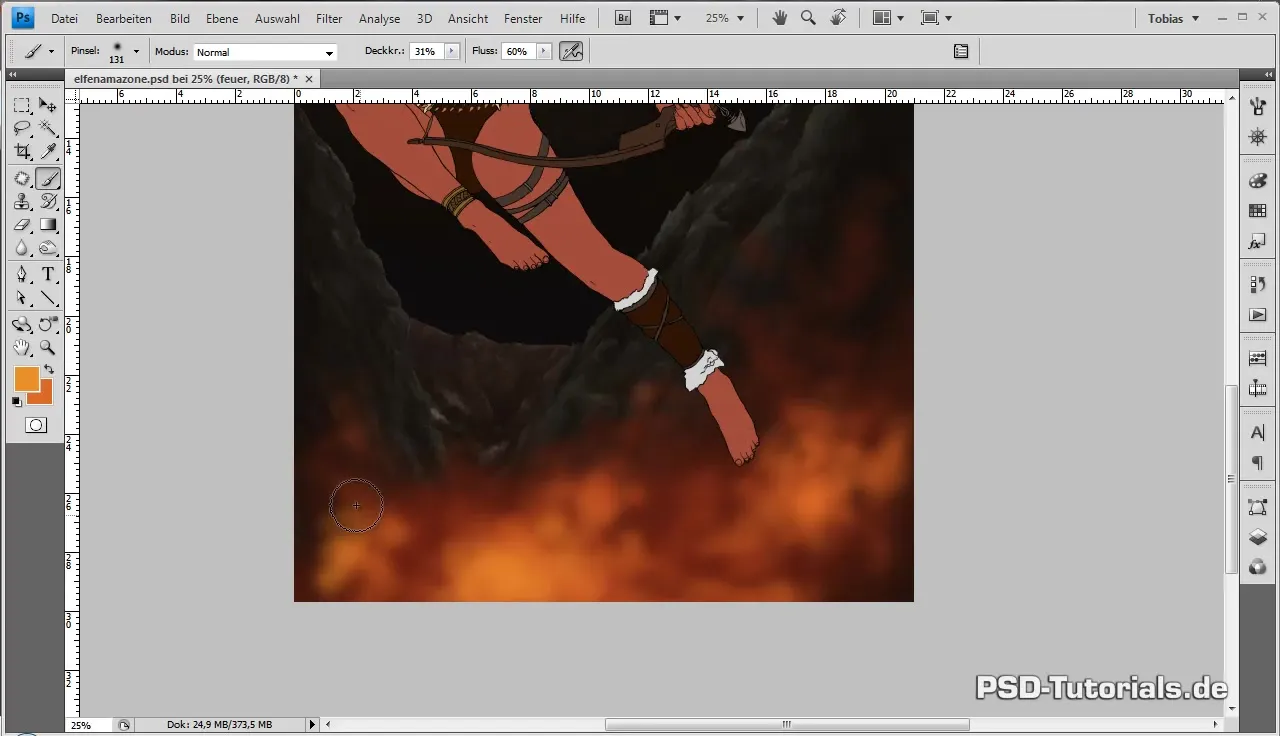Screen dimensions: 1280x736
Task: Open the Brush tool preset picker
Action: [x=38, y=51]
